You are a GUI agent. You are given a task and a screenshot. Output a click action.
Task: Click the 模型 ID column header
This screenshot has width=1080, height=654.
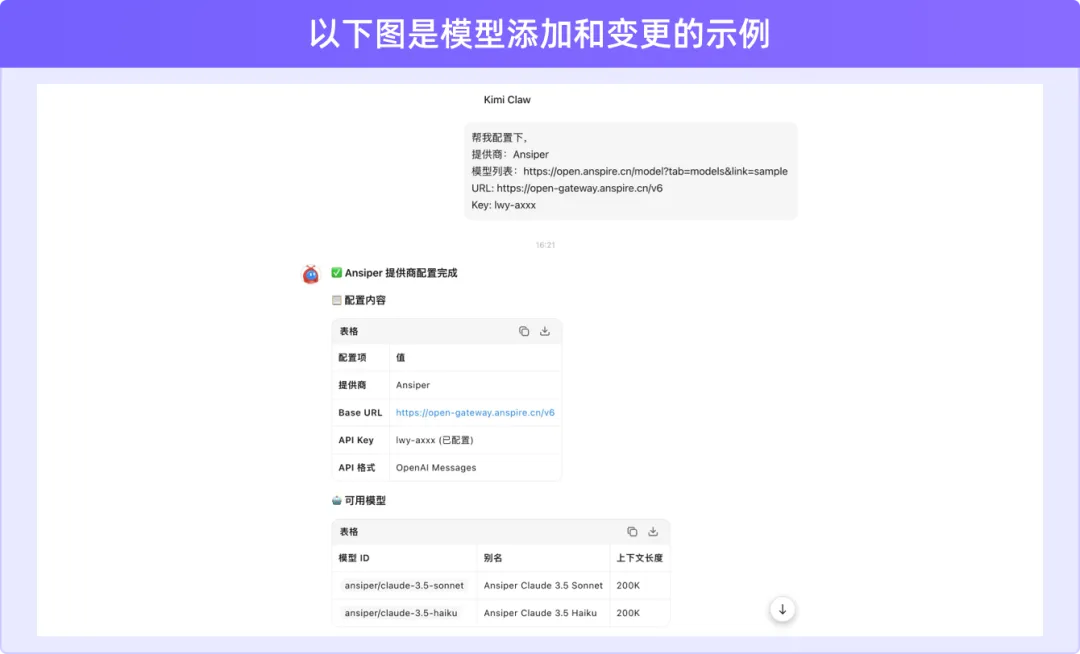353,558
